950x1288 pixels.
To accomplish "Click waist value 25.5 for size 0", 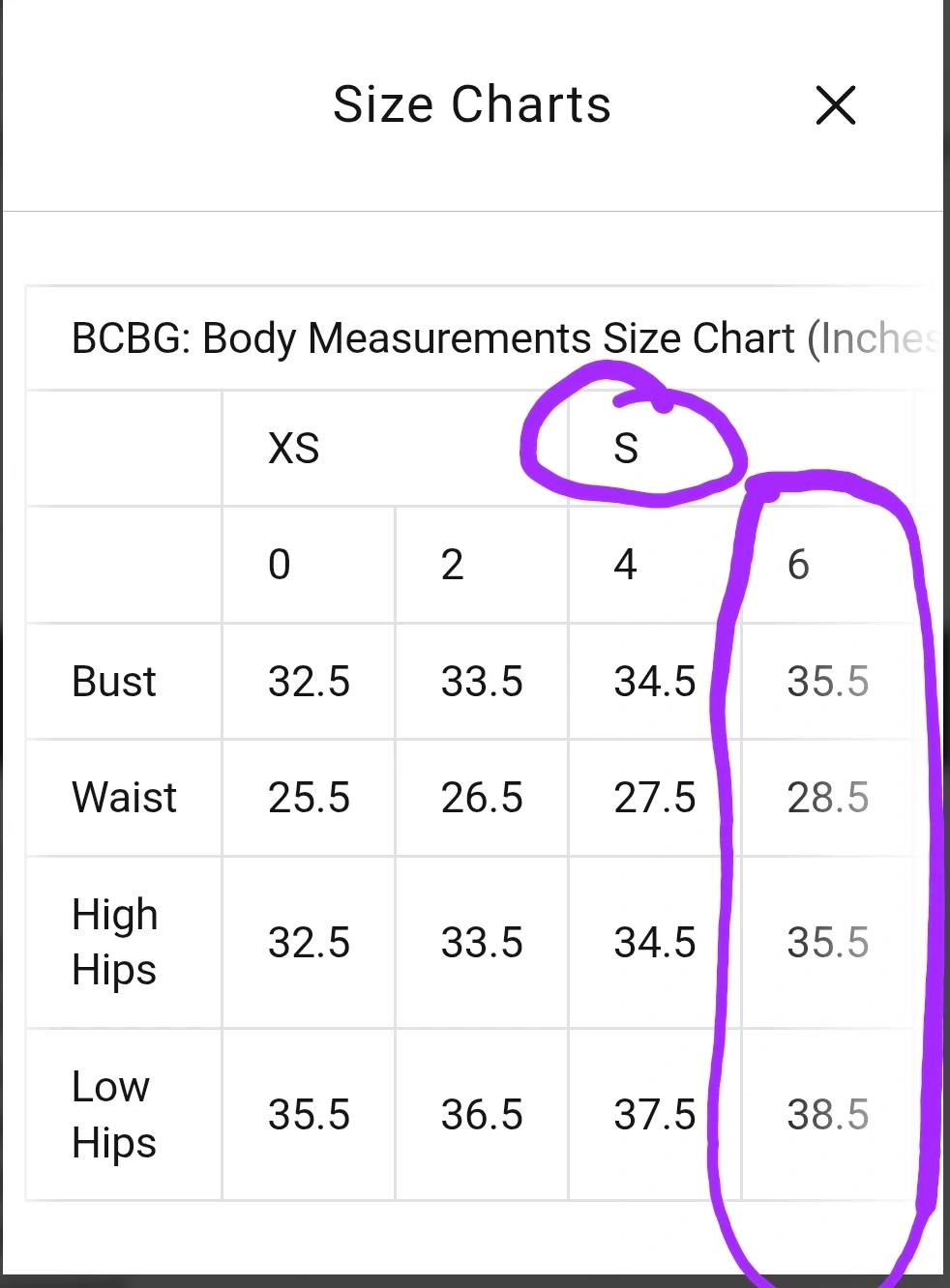I will (x=309, y=798).
